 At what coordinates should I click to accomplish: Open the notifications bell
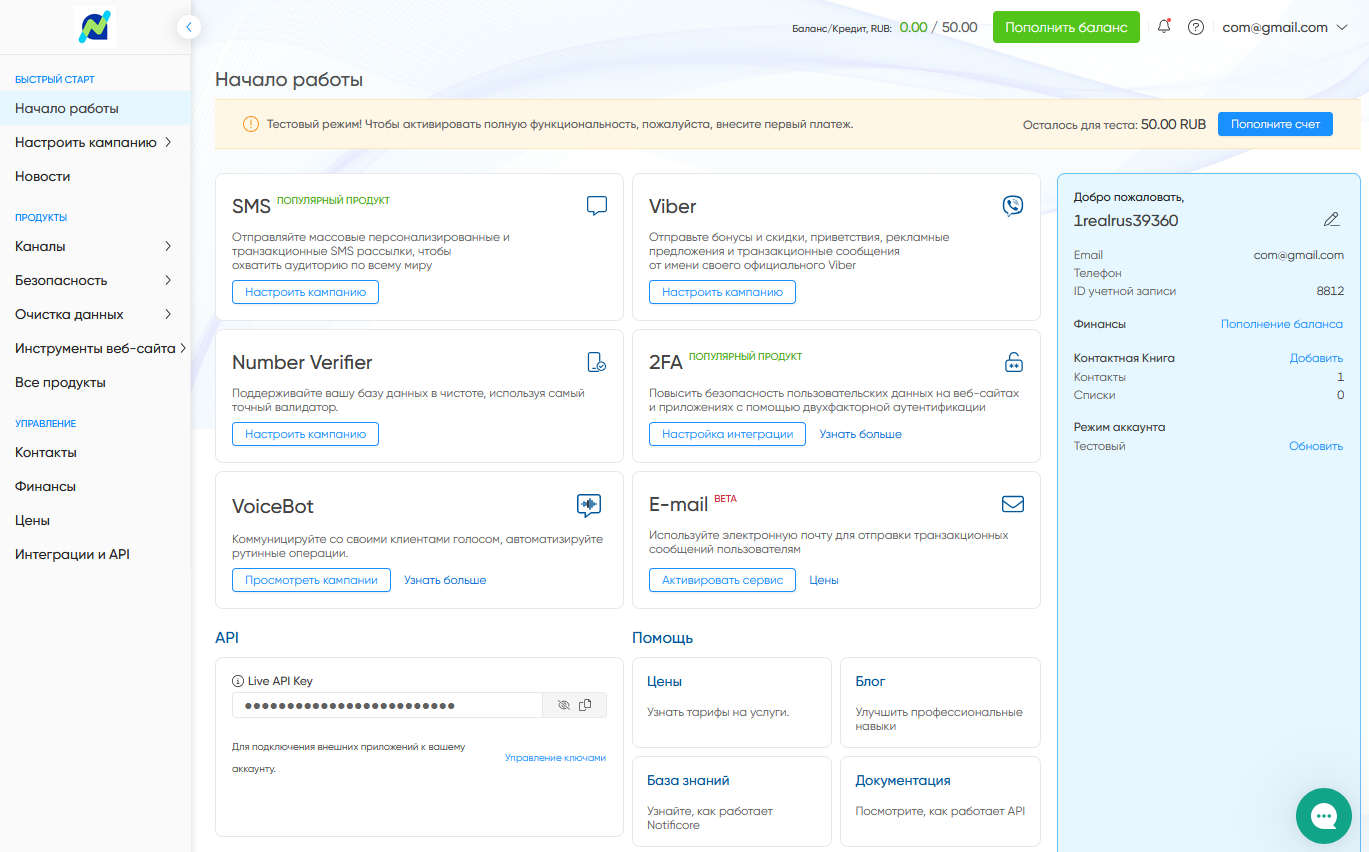coord(1164,27)
